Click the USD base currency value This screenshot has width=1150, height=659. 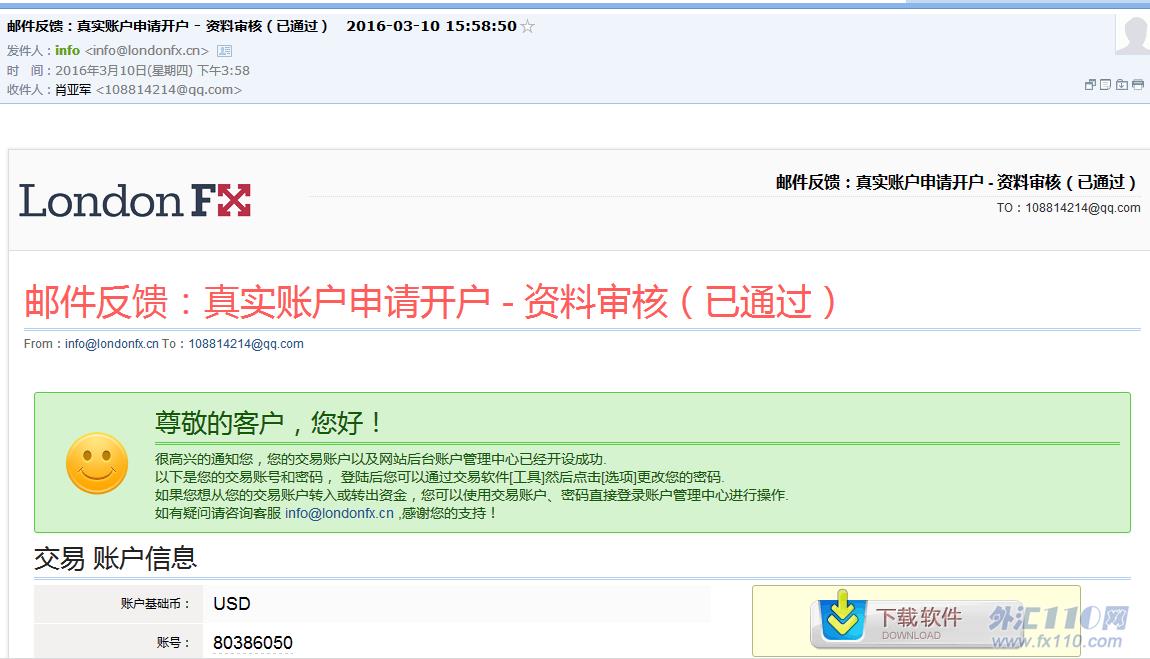pos(232,604)
